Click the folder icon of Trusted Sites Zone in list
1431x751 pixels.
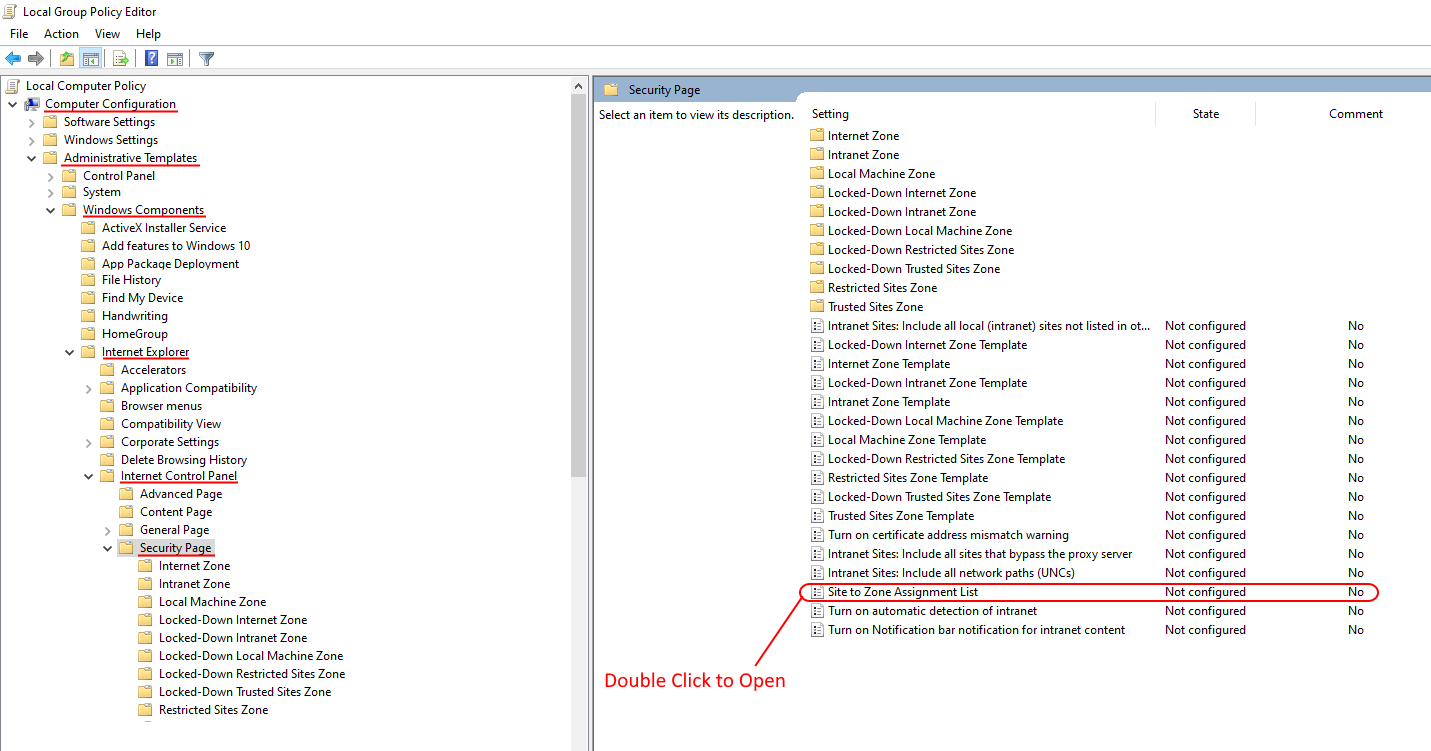pyautogui.click(x=816, y=307)
